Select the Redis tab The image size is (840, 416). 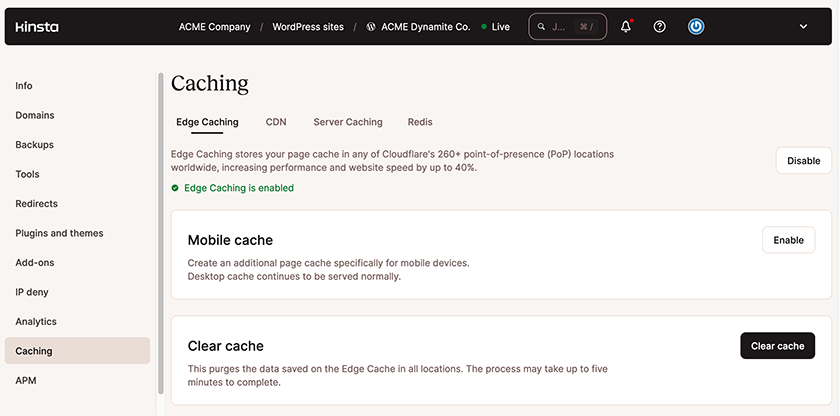tap(420, 122)
